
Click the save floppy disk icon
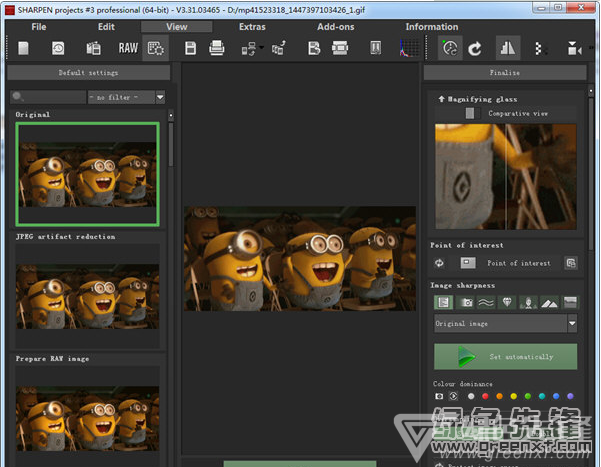tap(190, 48)
